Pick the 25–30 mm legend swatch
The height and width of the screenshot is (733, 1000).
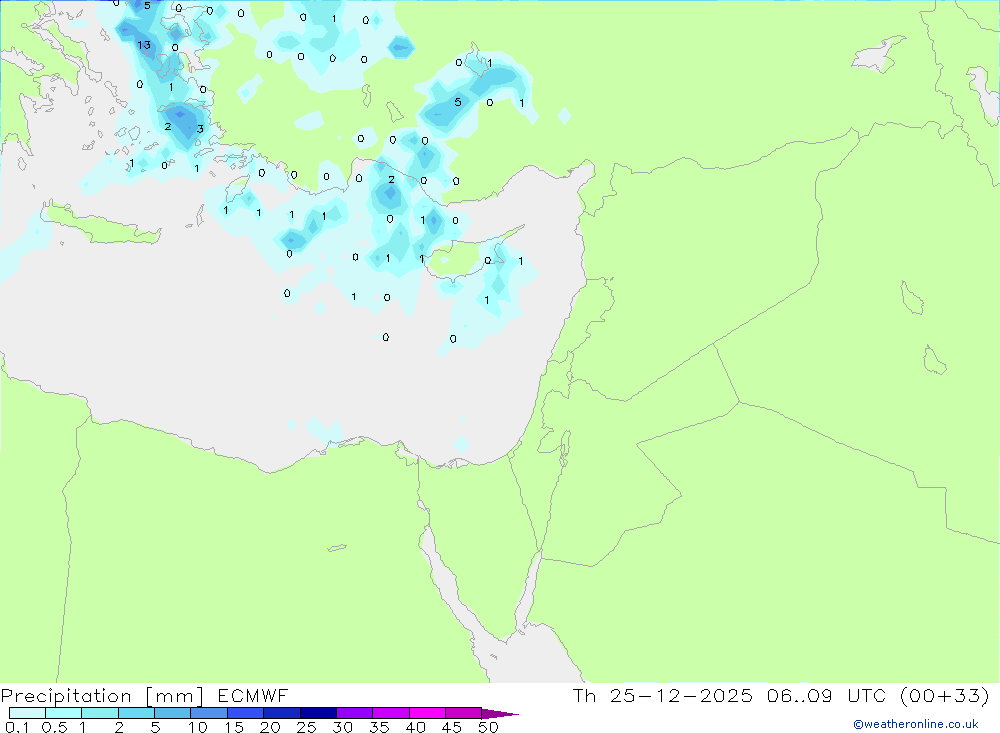(x=318, y=713)
